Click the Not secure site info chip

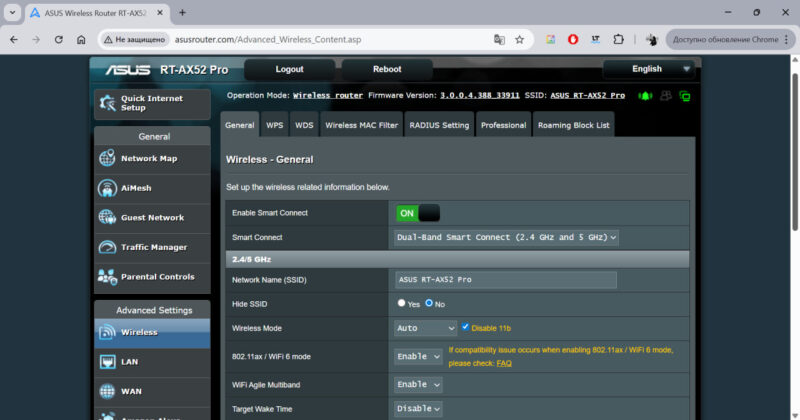coord(135,39)
